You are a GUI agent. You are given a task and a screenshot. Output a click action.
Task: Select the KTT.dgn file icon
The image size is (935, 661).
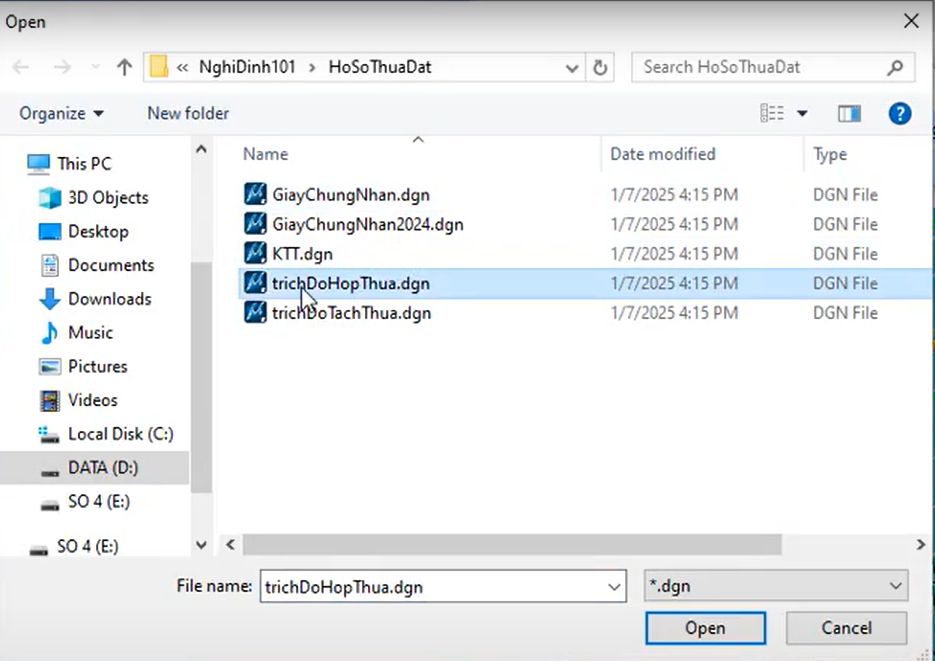click(x=256, y=254)
